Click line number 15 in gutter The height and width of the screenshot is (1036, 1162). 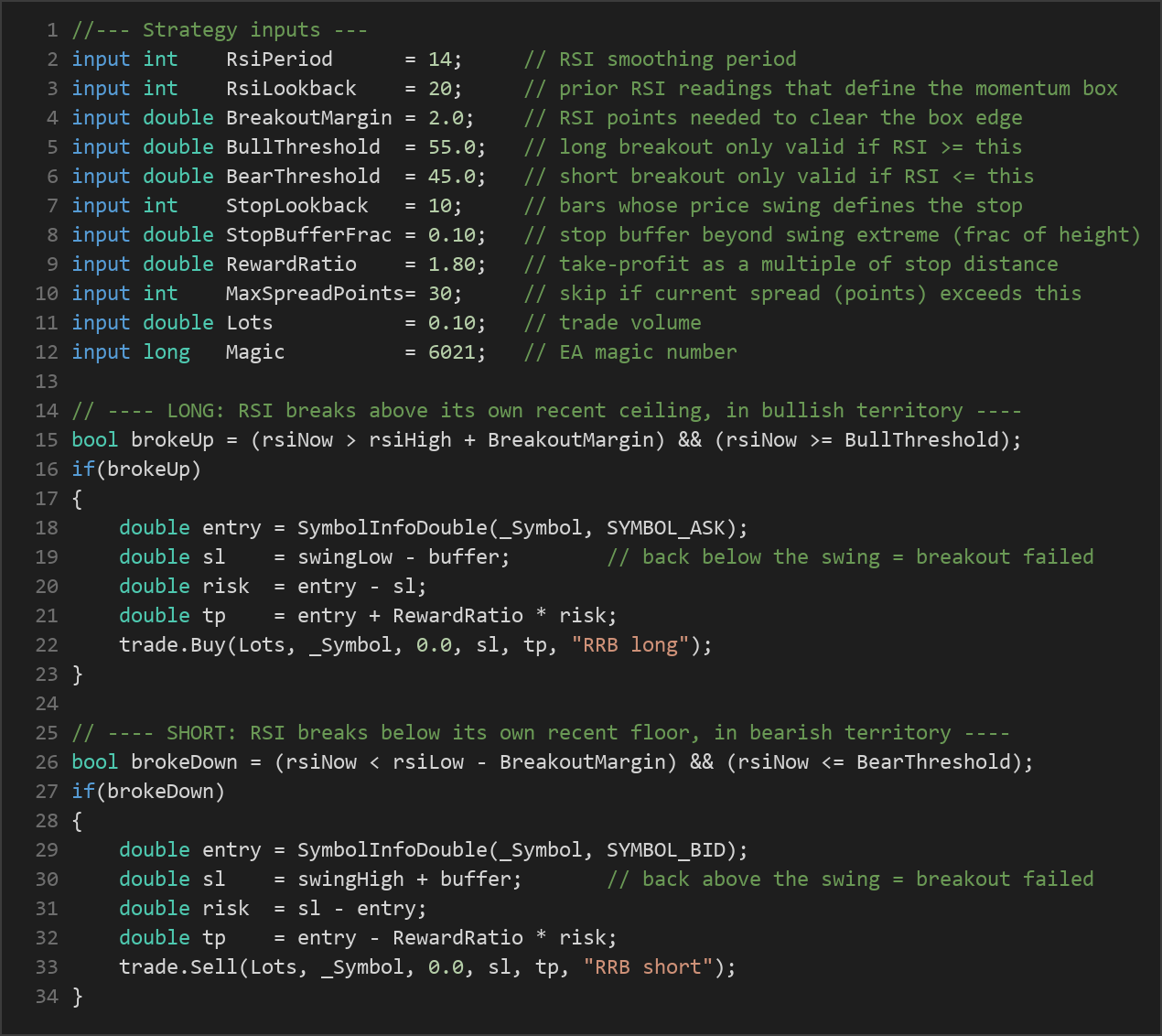pyautogui.click(x=47, y=440)
